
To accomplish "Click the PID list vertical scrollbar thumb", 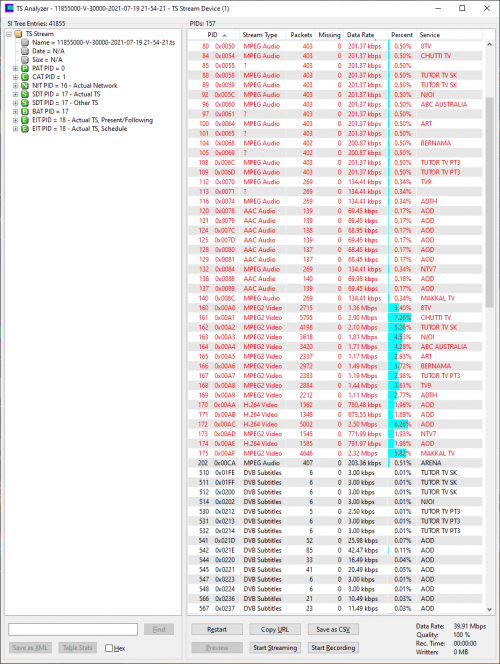I will pyautogui.click(x=489, y=202).
